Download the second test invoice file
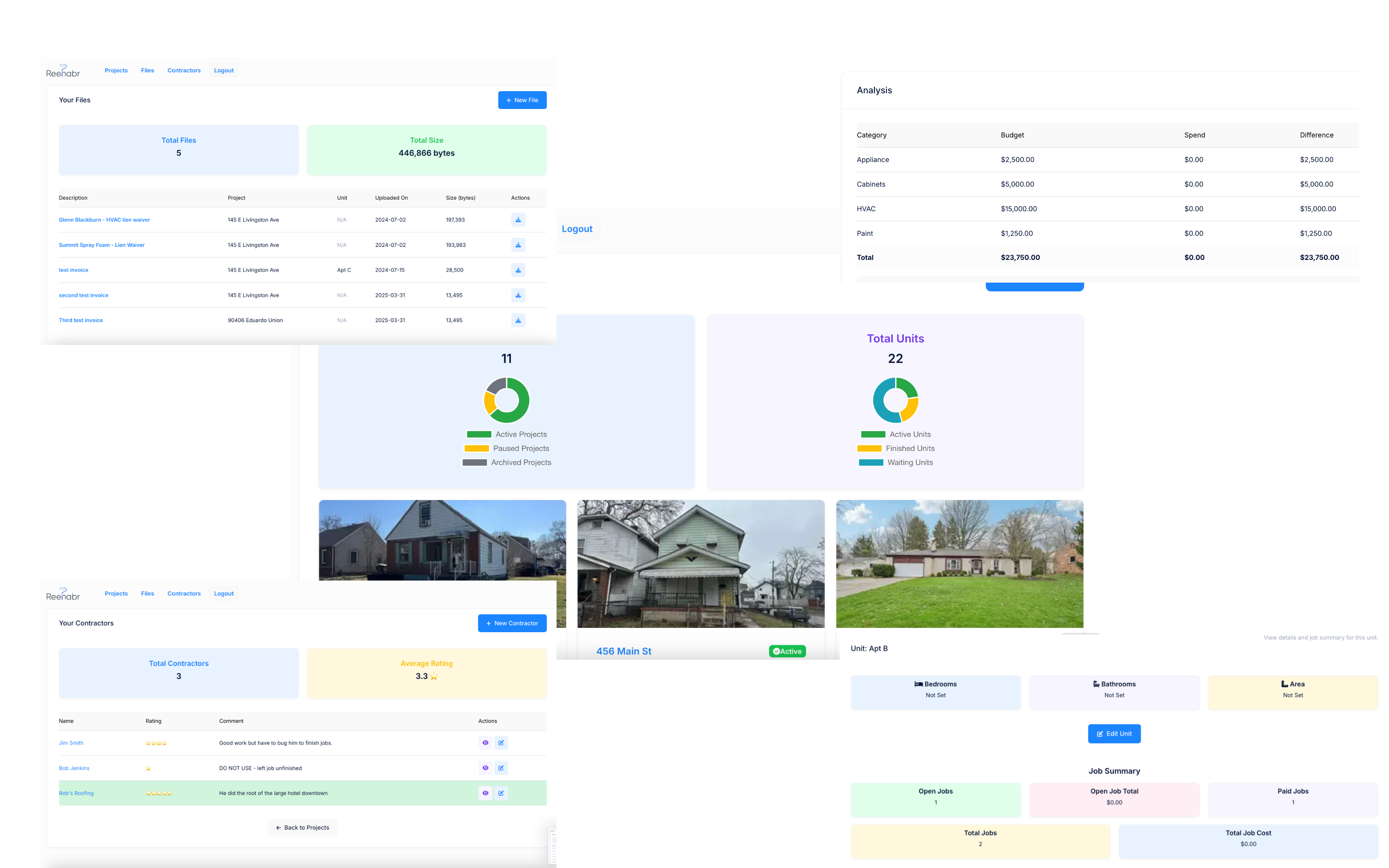1389x868 pixels. [x=517, y=295]
